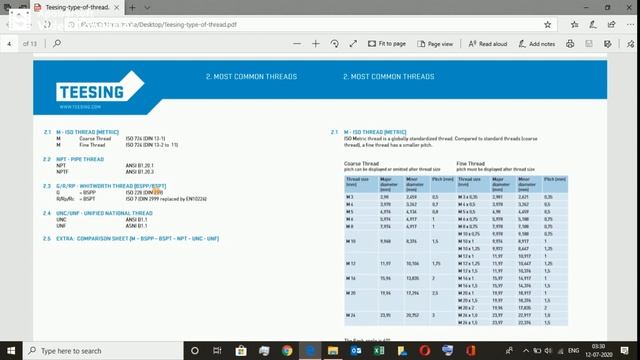Open File Explorer from taskbar
The height and width of the screenshot is (360, 640).
tap(333, 351)
